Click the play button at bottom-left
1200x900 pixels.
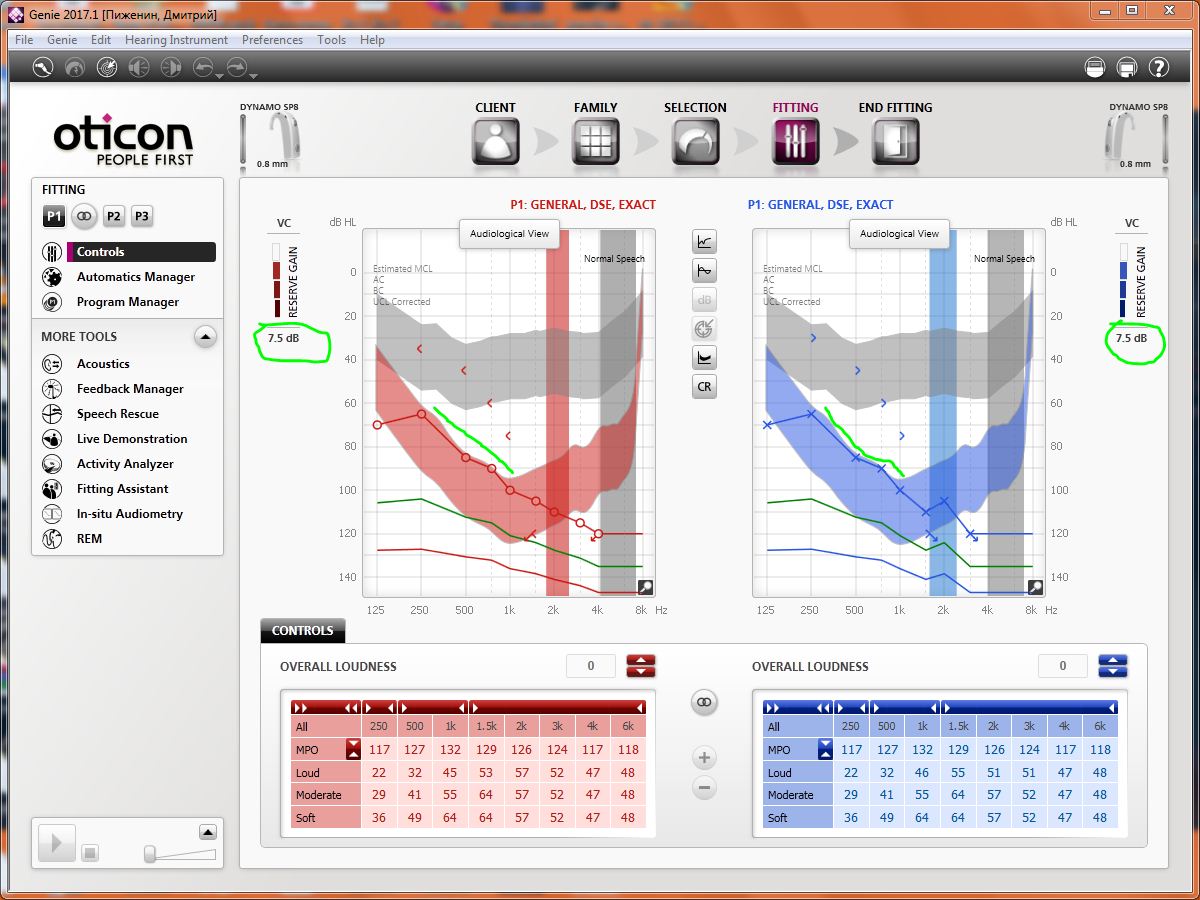tap(56, 843)
